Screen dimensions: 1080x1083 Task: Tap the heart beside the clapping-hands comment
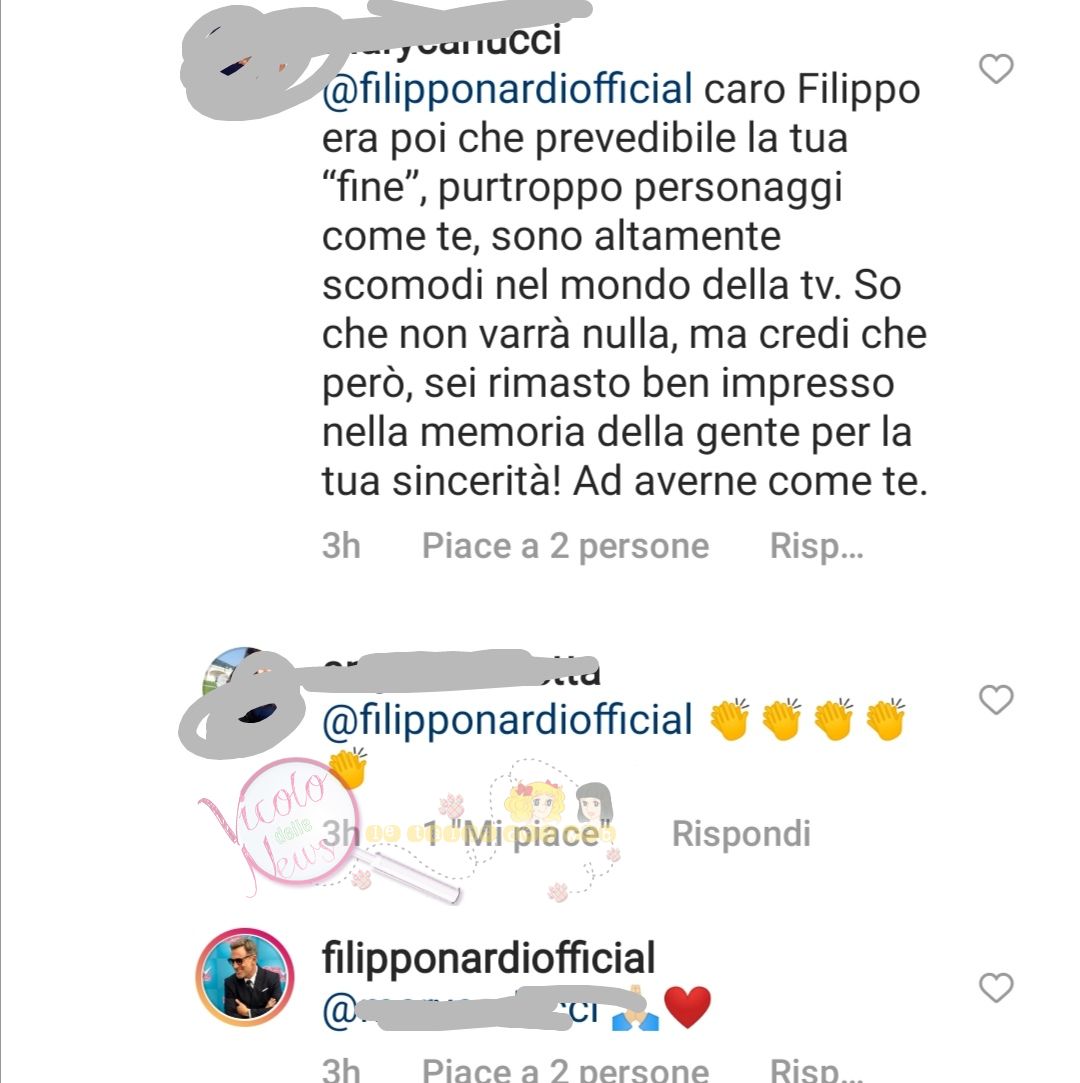pyautogui.click(x=996, y=700)
